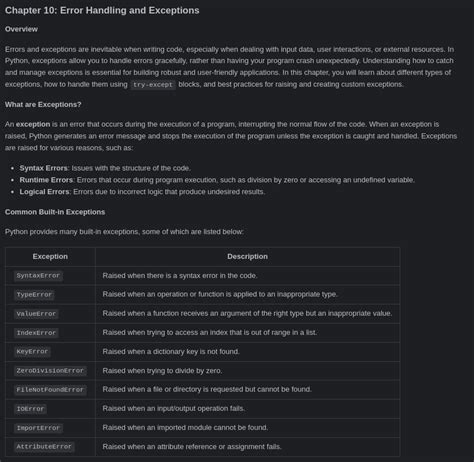Click the Common Built-in Exceptions heading
Viewport: 474px width, 462px height.
[55, 212]
